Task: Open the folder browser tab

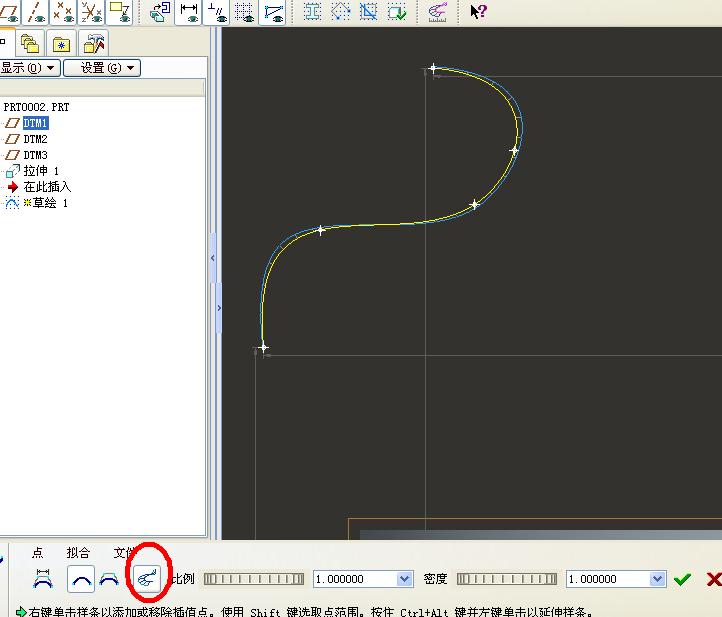Action: (x=30, y=44)
